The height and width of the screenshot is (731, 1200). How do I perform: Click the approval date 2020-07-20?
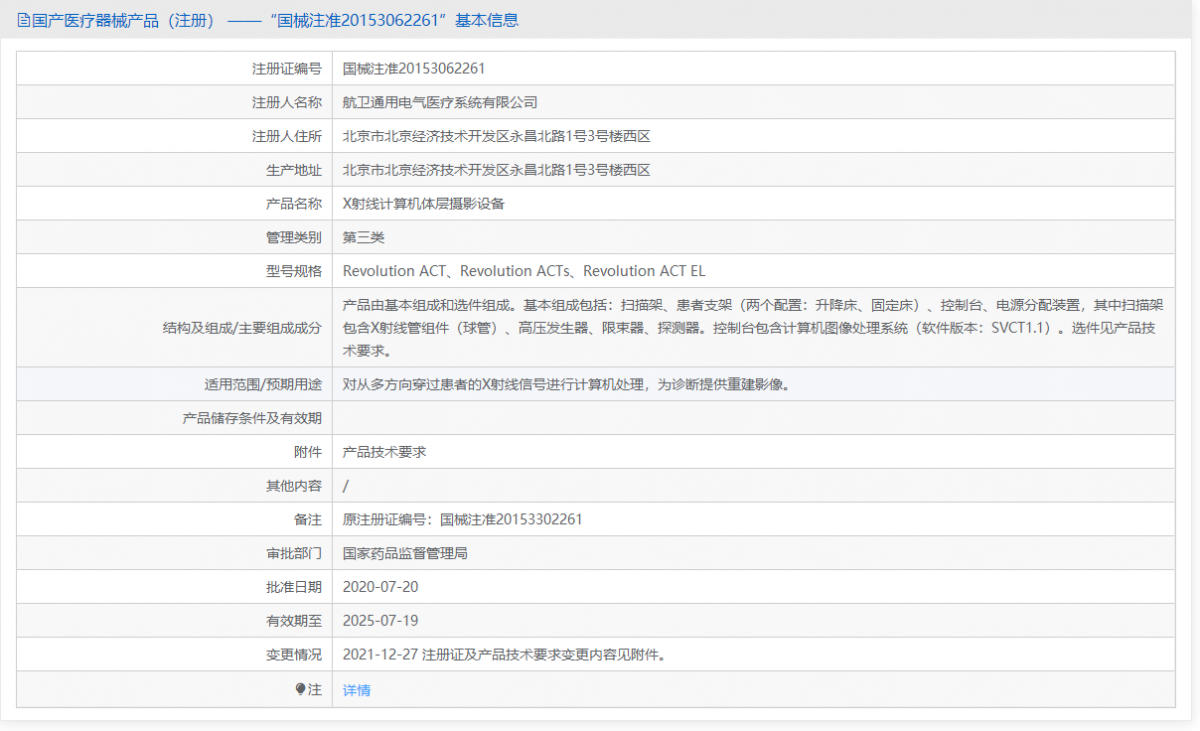(381, 587)
